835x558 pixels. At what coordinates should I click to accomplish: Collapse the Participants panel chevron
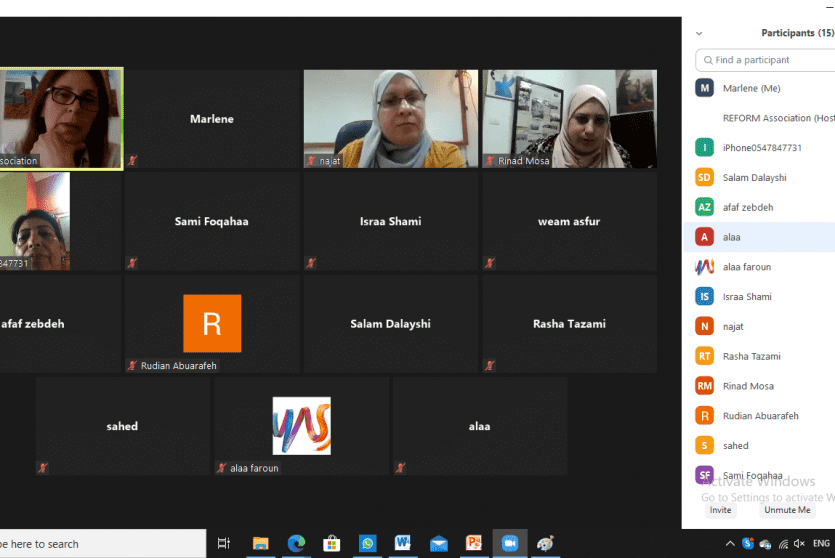pyautogui.click(x=699, y=33)
